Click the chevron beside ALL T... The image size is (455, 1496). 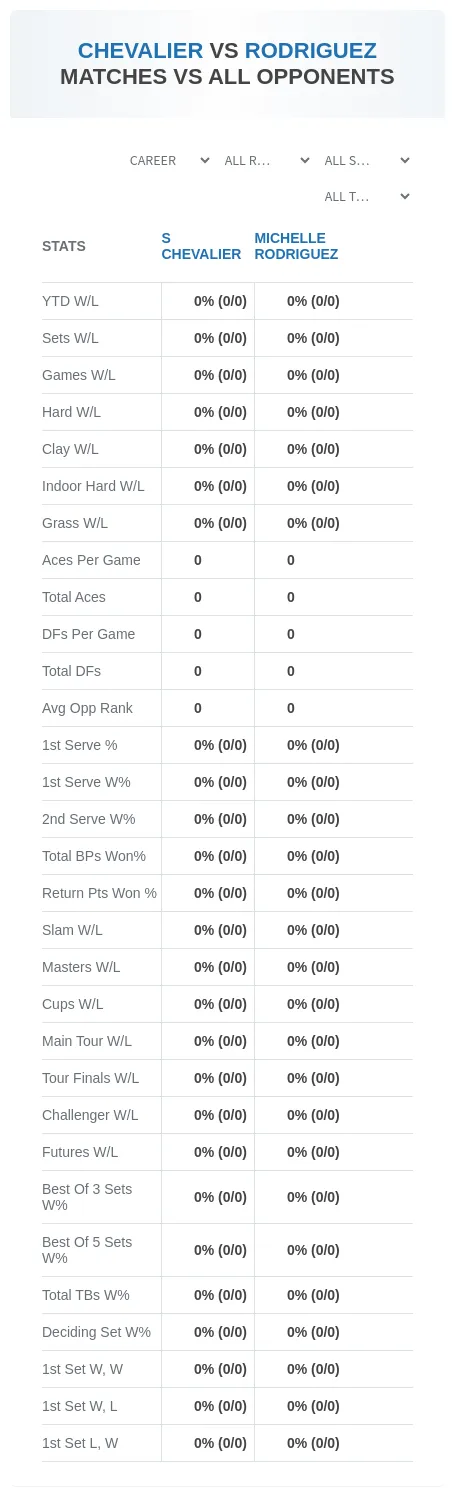point(405,196)
